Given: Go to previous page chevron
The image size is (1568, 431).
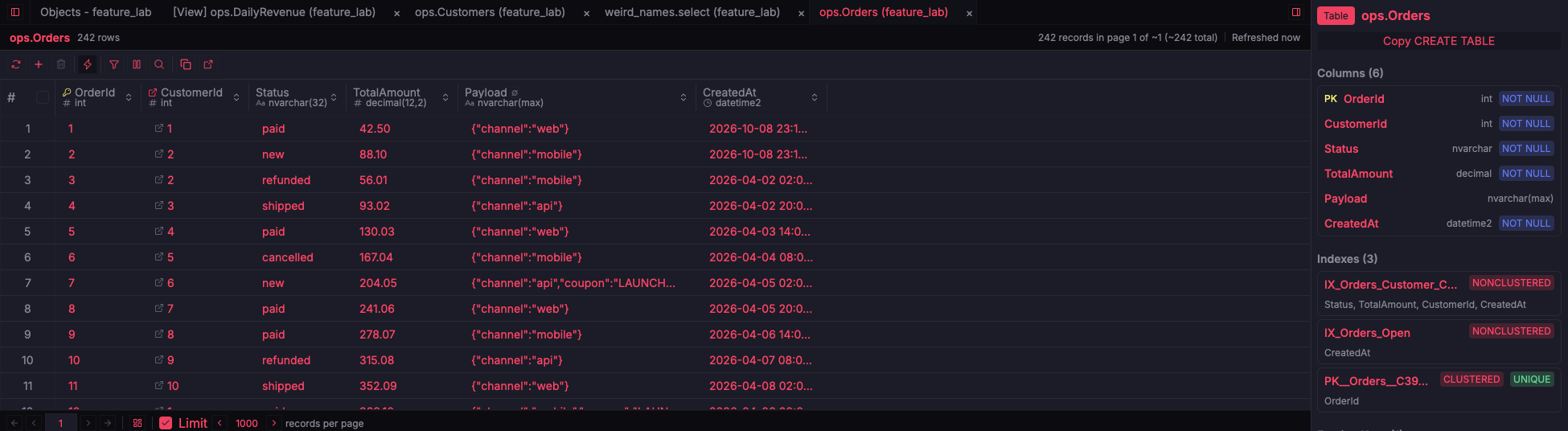Looking at the screenshot, I should tap(34, 423).
